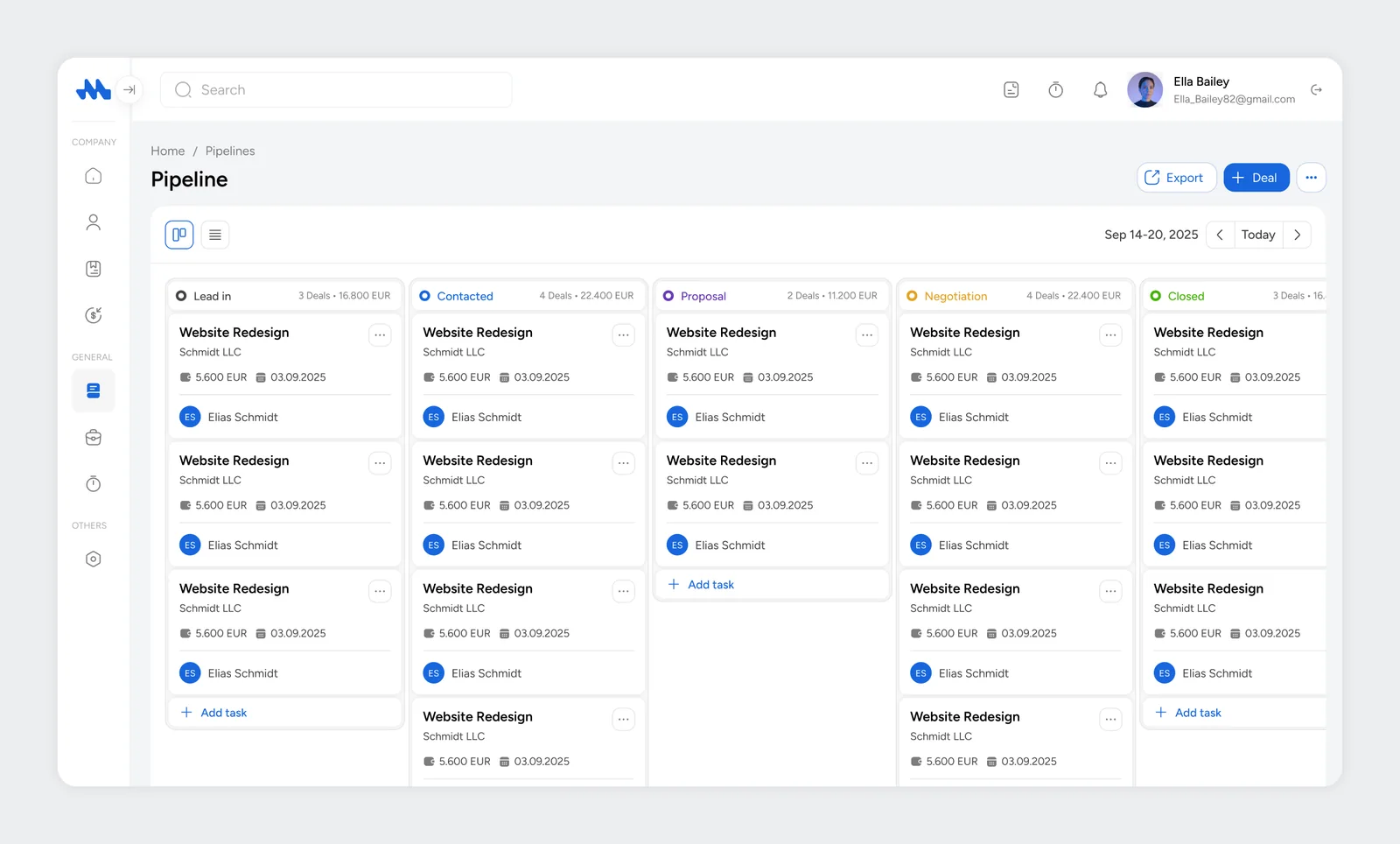Select the Closed column header
Image resolution: width=1400 pixels, height=844 pixels.
(x=1234, y=296)
